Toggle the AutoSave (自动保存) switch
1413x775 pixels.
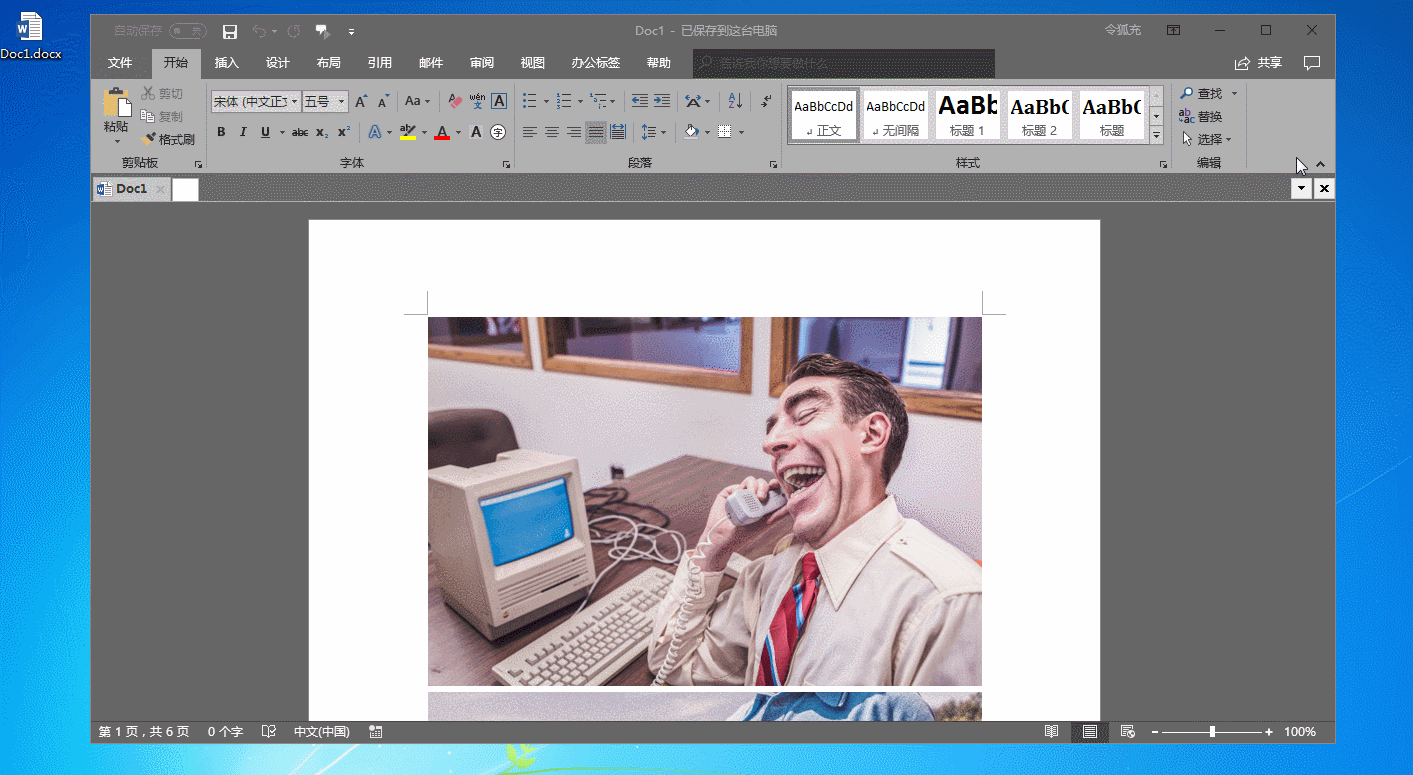[x=187, y=31]
